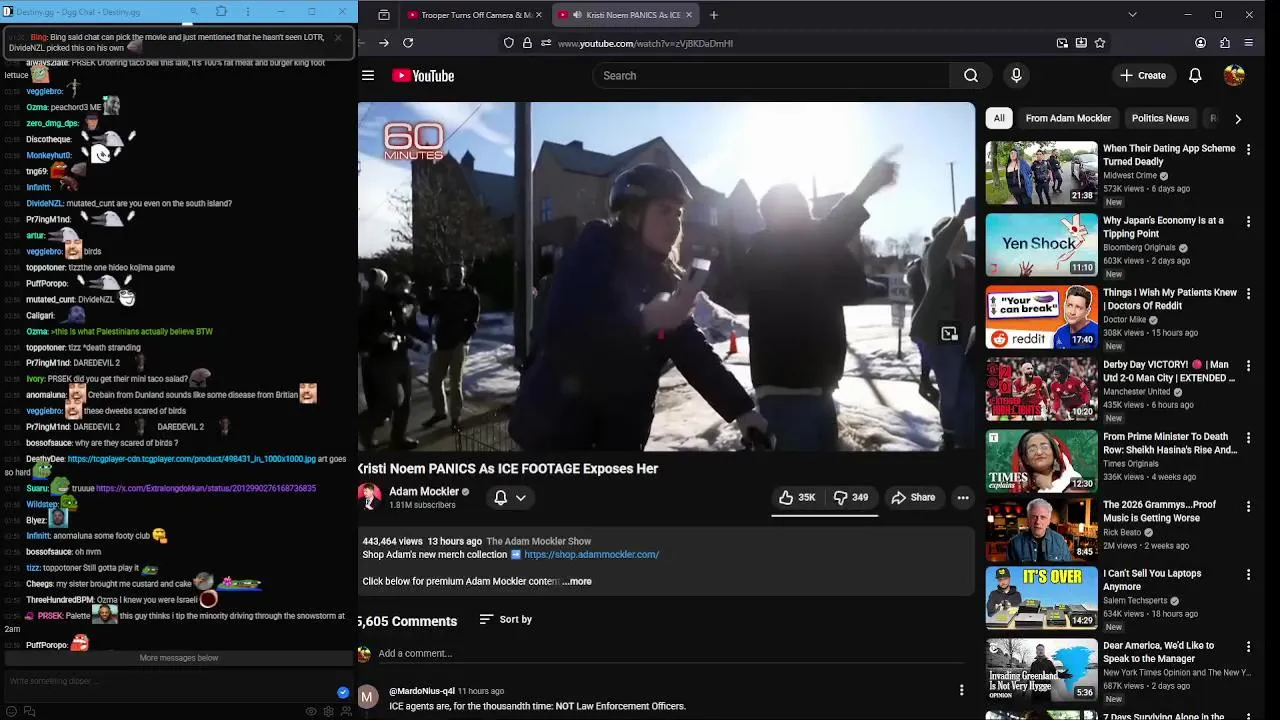Open options for 'Yen Shock' recommended video
Screen dimensions: 1280x720
(x=1248, y=222)
